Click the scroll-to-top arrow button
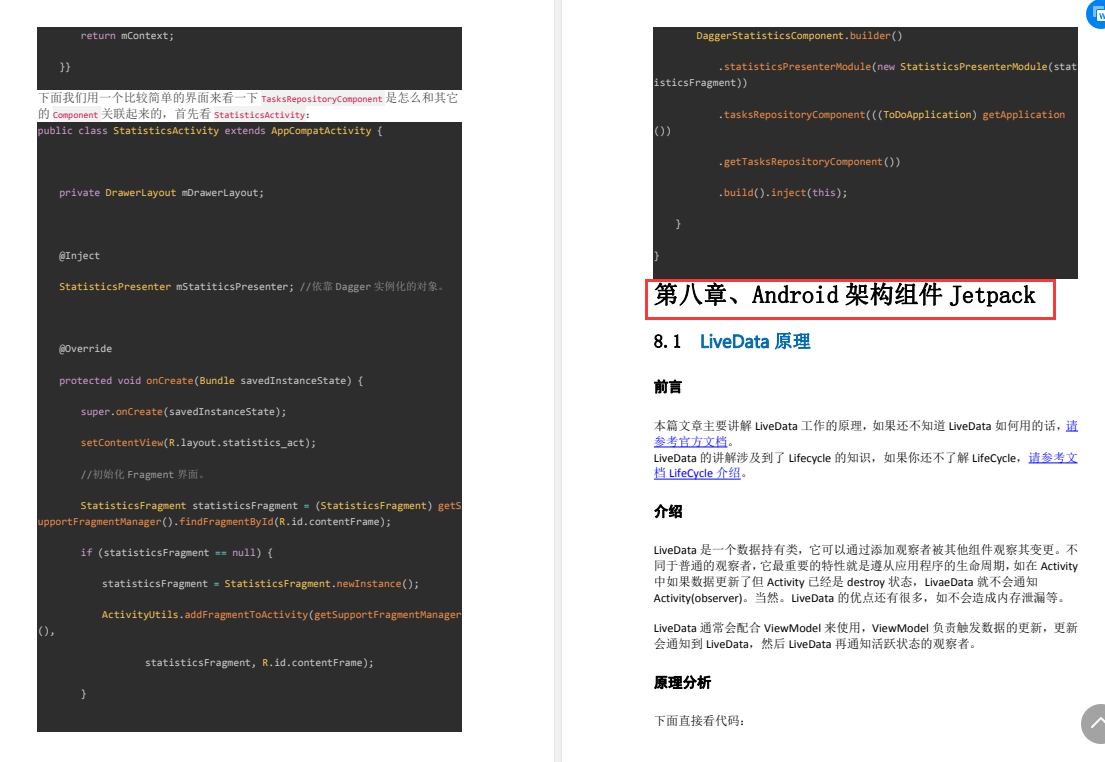 1094,723
